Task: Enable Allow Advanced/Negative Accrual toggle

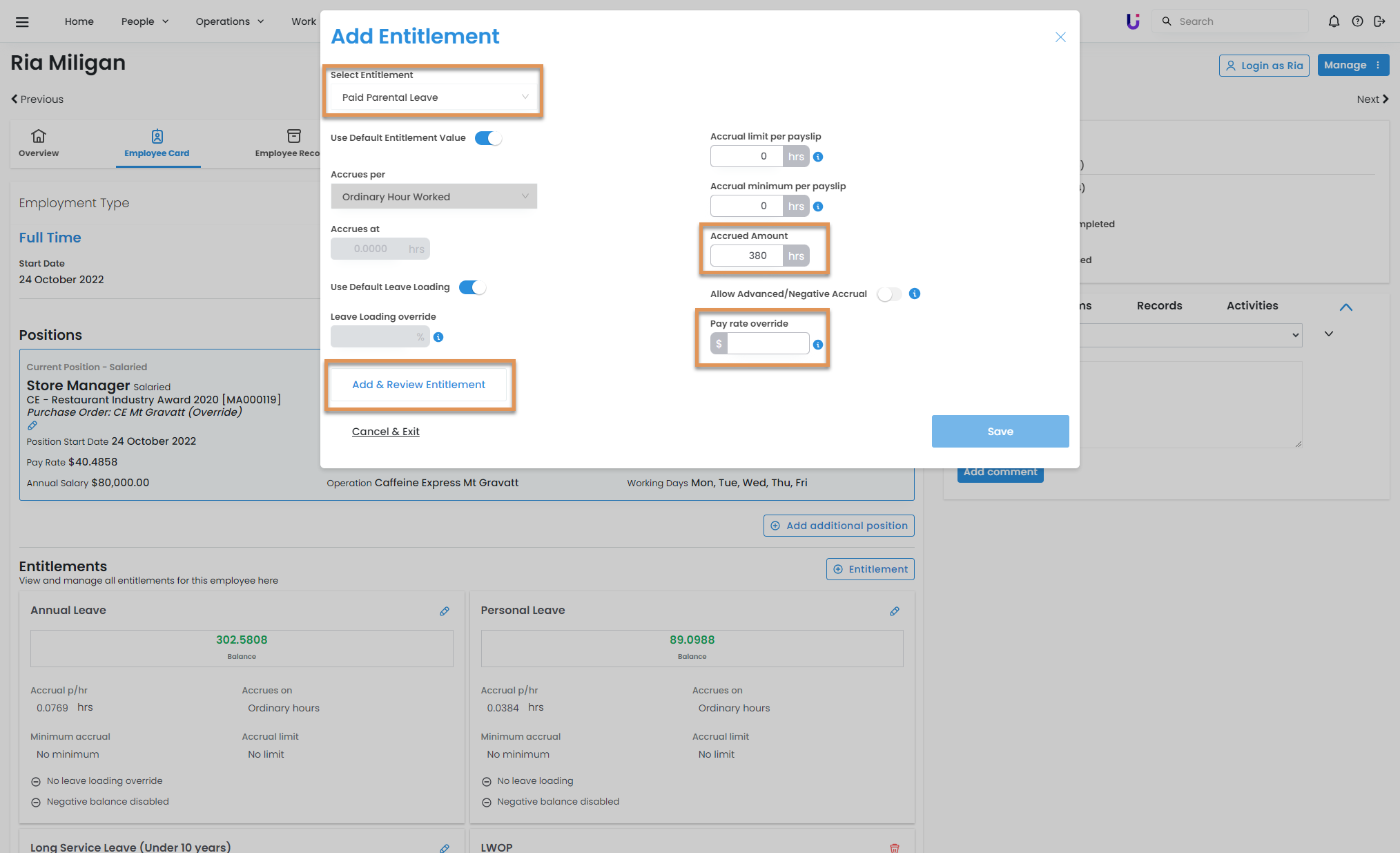Action: coord(889,294)
